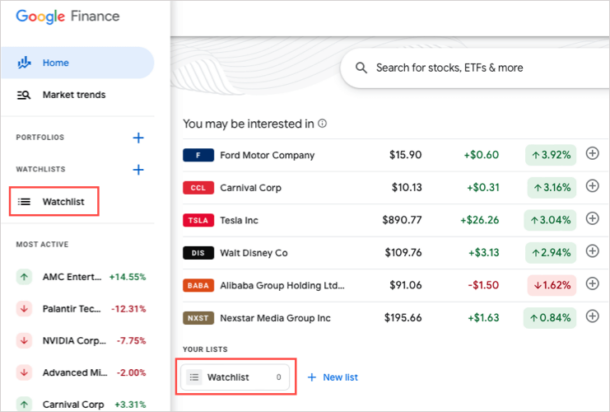Open Carnival Corp in Most Active
The image size is (610, 412).
[81, 404]
